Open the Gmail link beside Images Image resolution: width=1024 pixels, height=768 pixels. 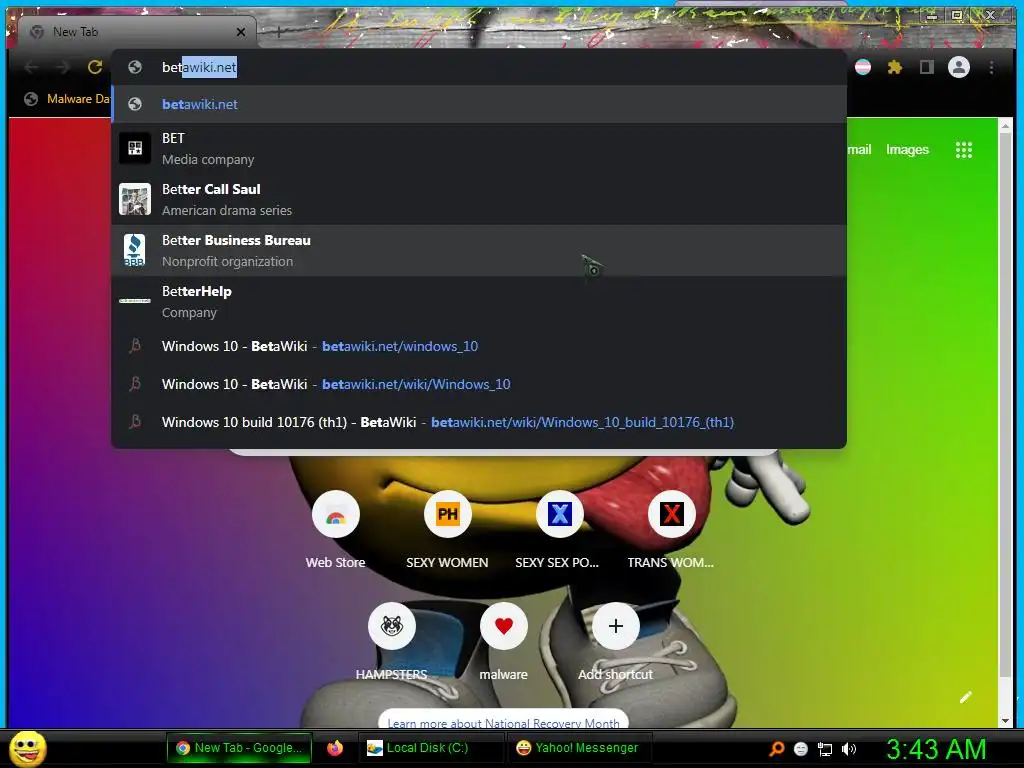pyautogui.click(x=859, y=150)
